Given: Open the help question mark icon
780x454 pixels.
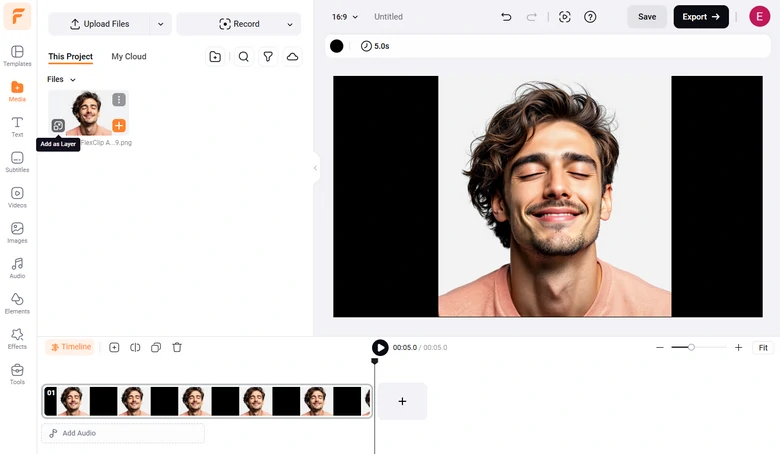Looking at the screenshot, I should tap(590, 17).
